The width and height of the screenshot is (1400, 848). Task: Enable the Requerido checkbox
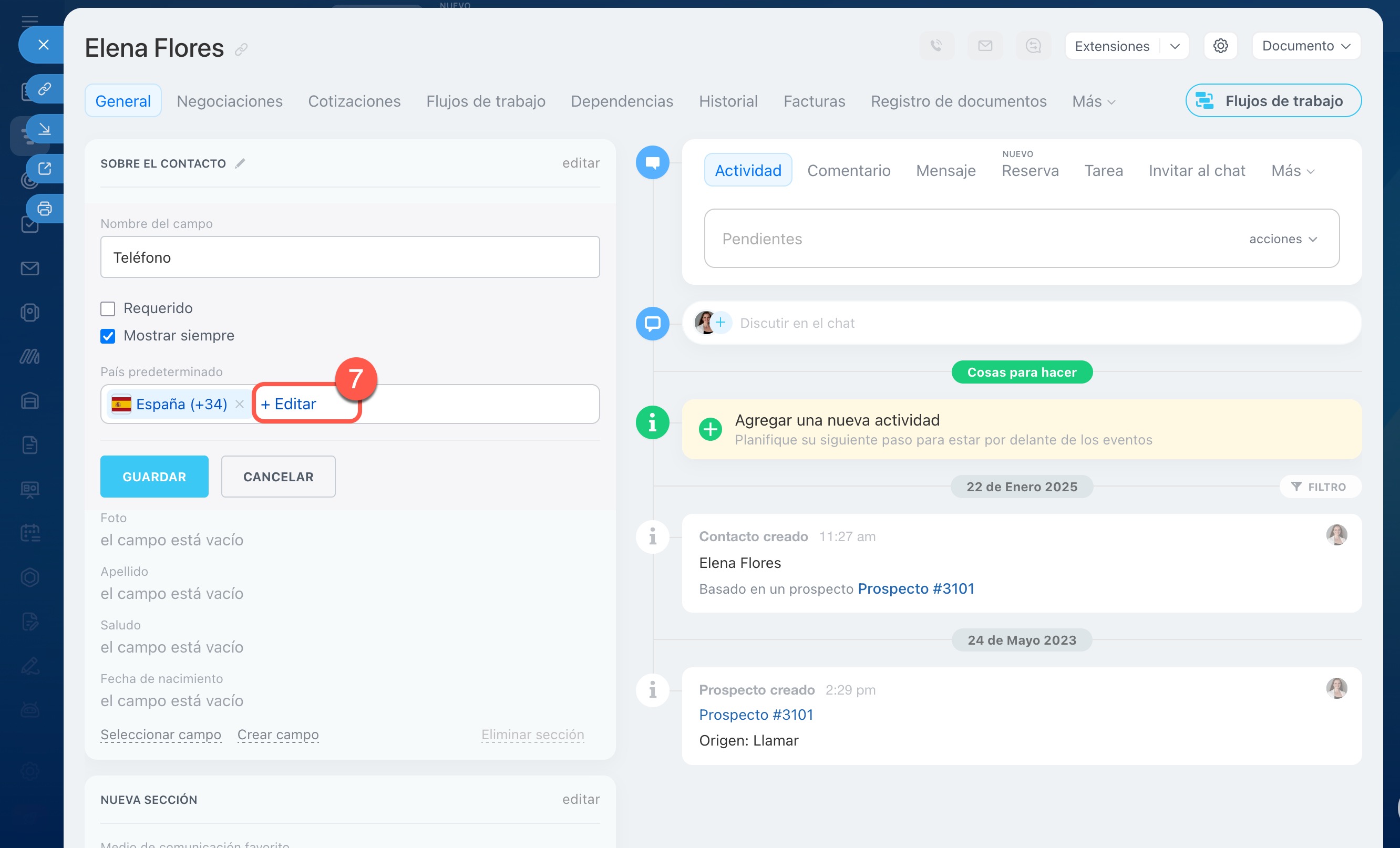pyautogui.click(x=108, y=308)
